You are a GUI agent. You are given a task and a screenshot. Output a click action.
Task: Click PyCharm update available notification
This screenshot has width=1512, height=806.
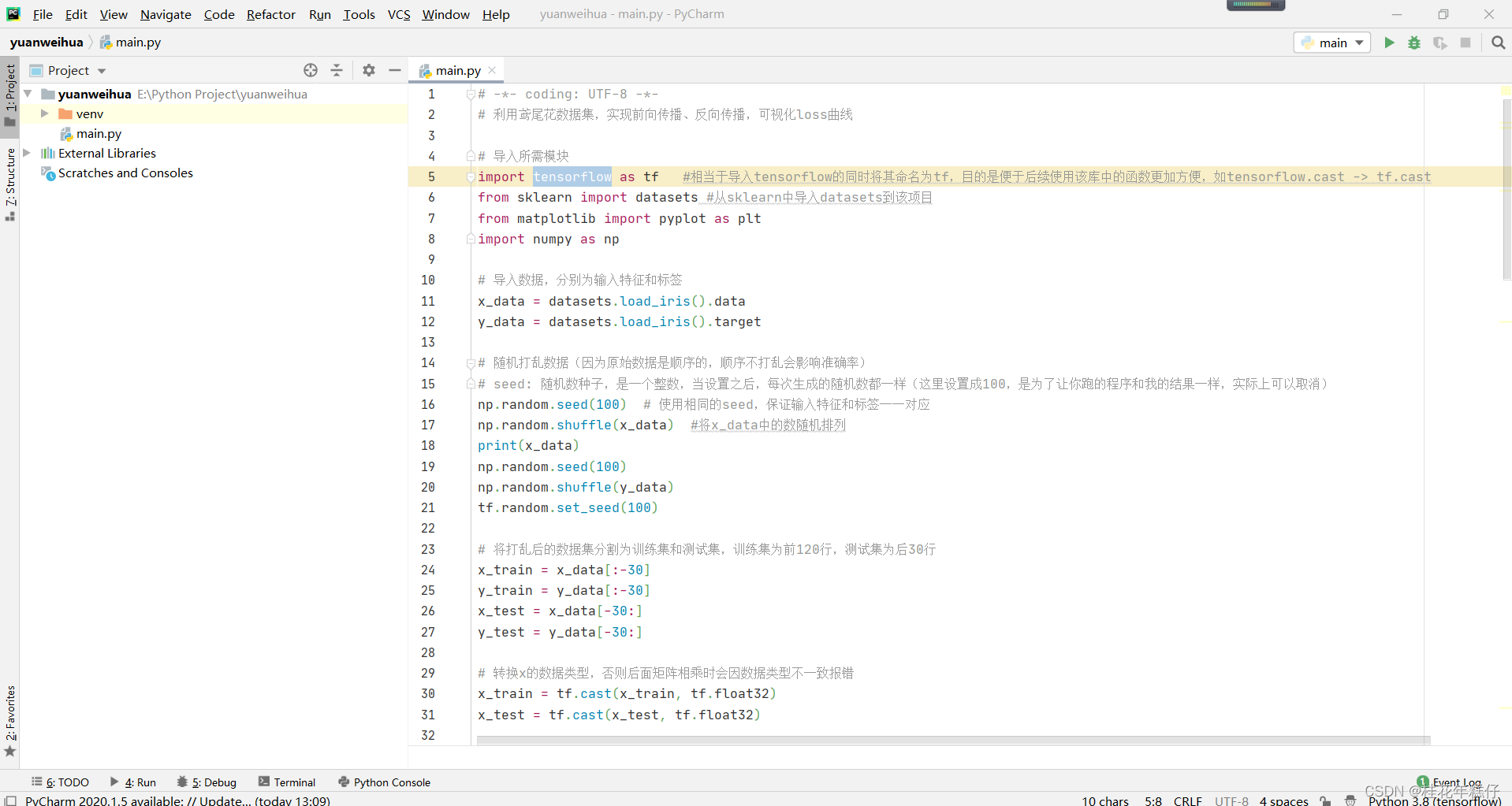point(177,800)
